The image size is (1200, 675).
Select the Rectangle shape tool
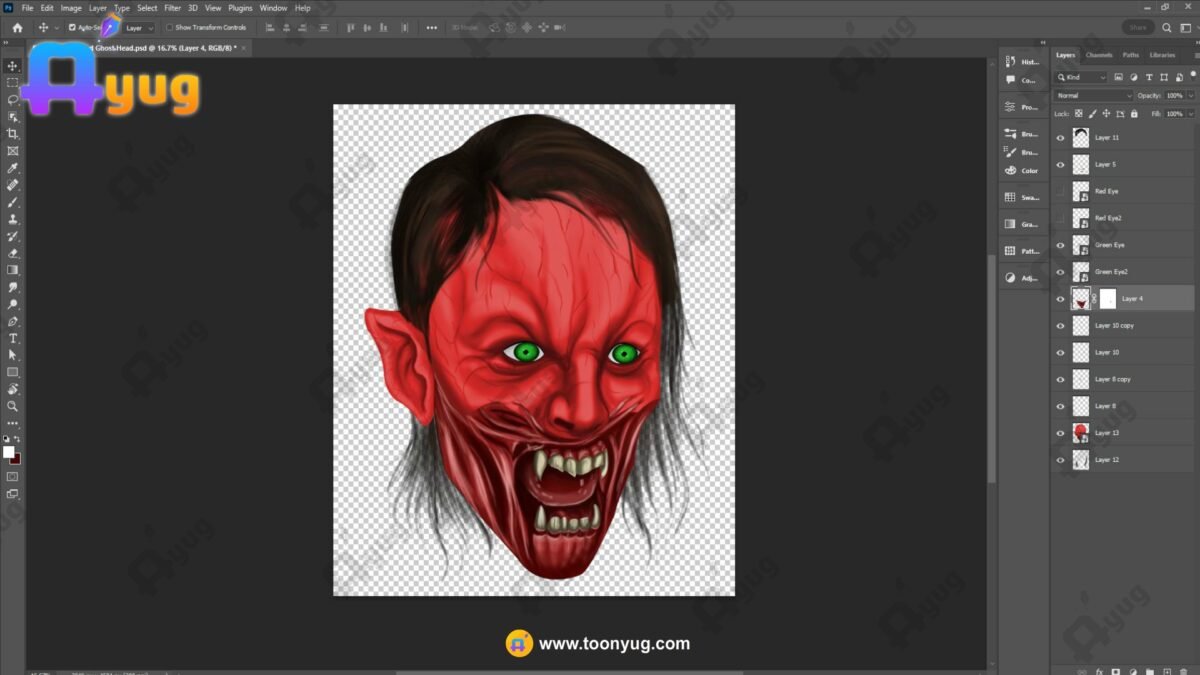13,372
